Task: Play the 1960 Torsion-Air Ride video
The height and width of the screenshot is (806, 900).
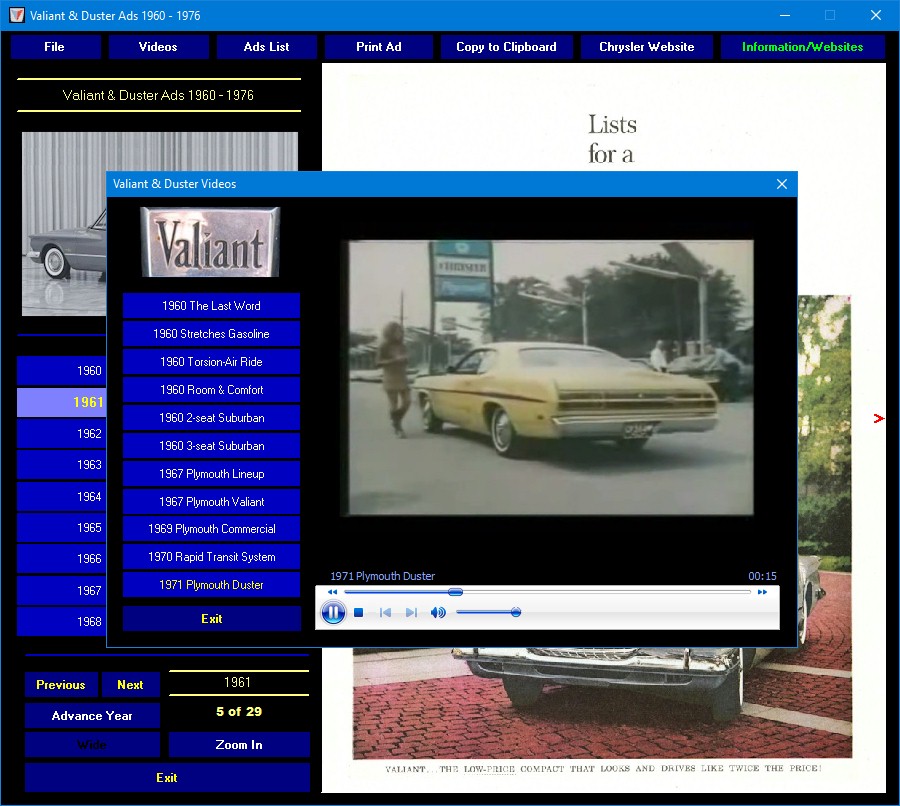Action: tap(211, 362)
